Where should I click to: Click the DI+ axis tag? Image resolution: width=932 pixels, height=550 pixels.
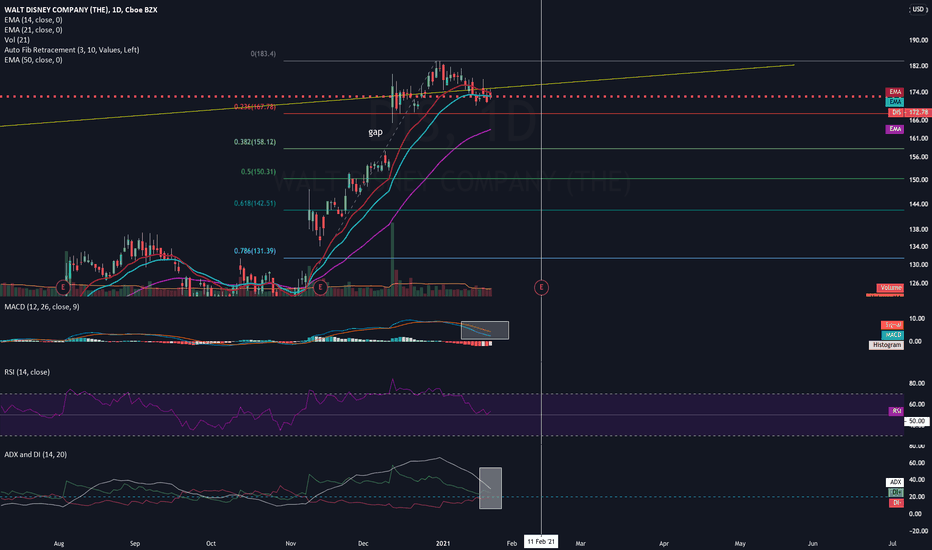[x=896, y=492]
